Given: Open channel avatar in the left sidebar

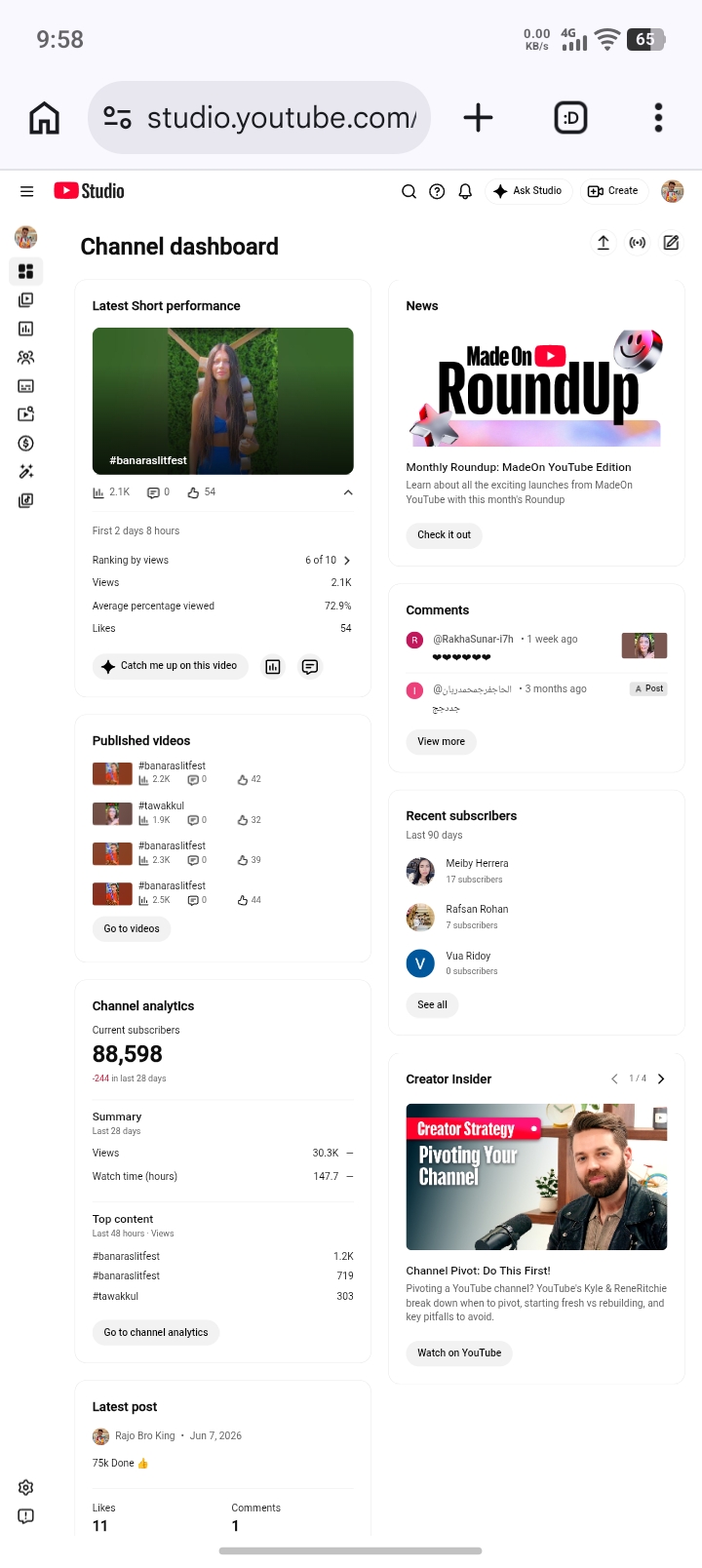Looking at the screenshot, I should tap(26, 236).
